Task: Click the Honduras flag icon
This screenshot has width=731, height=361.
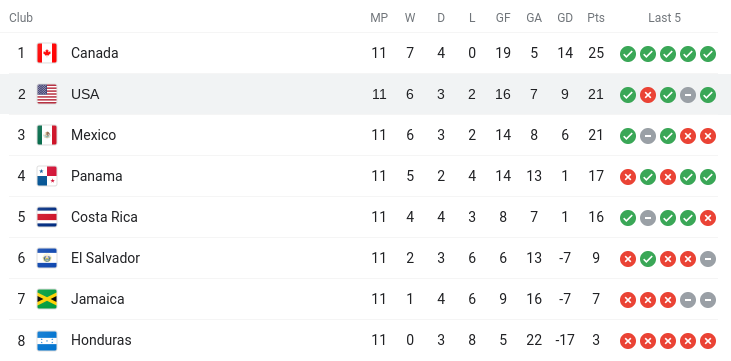Action: 47,340
